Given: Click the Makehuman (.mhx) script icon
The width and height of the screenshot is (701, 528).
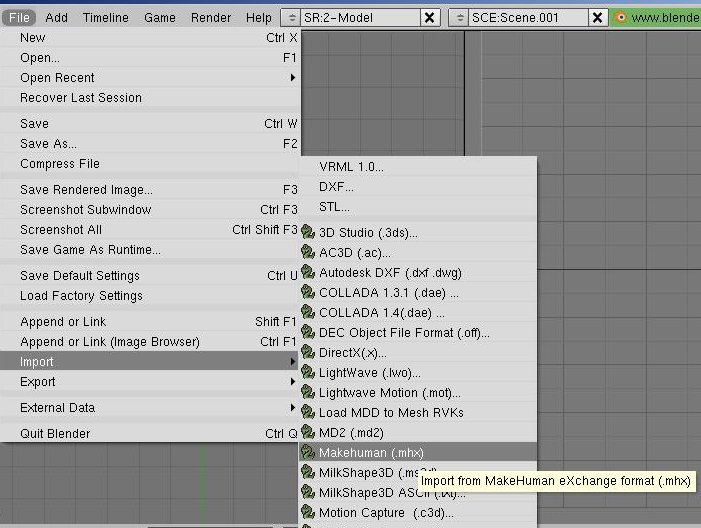Looking at the screenshot, I should pos(308,452).
